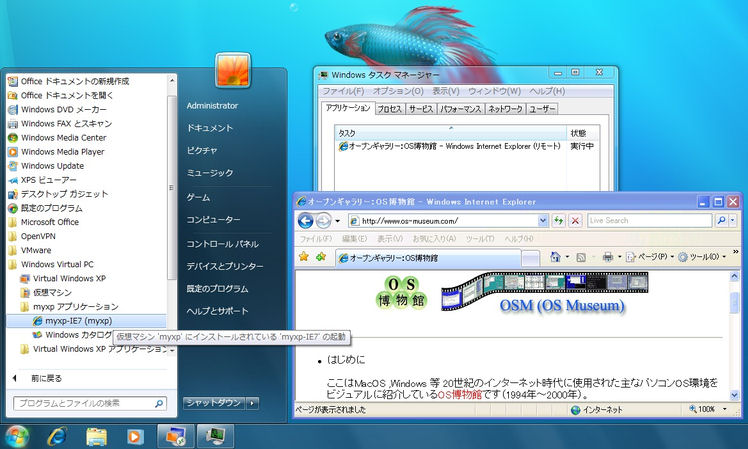This screenshot has width=748, height=449.
Task: Open the IE address bar dropdown
Action: 542,220
